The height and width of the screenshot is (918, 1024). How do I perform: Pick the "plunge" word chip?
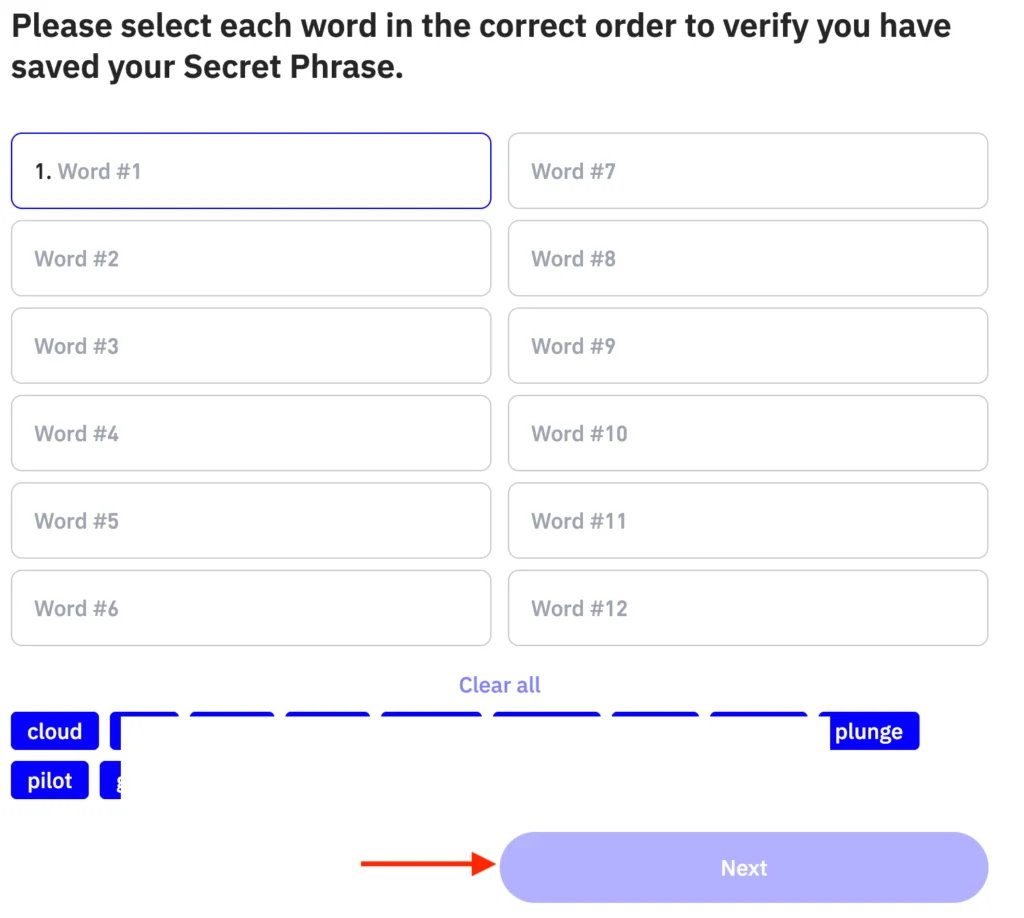(x=869, y=731)
